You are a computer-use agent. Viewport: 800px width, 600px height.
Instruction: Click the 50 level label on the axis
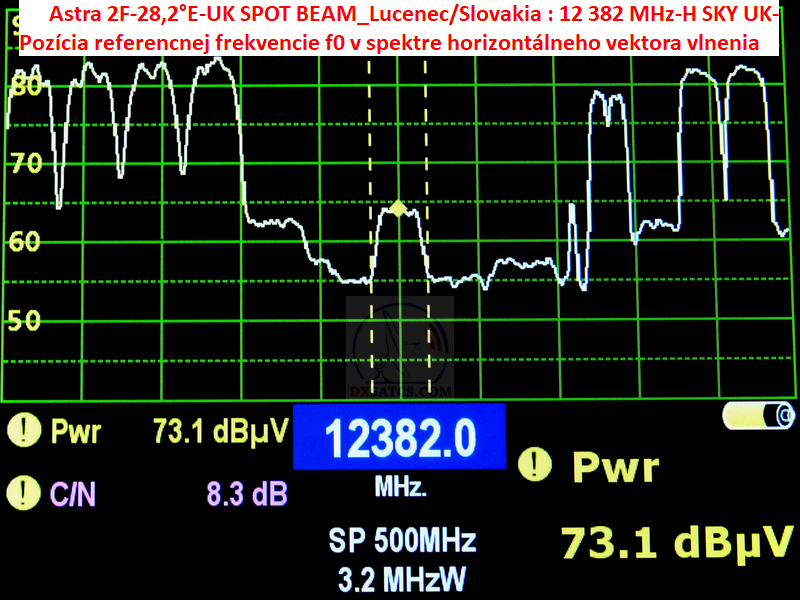pos(24,321)
